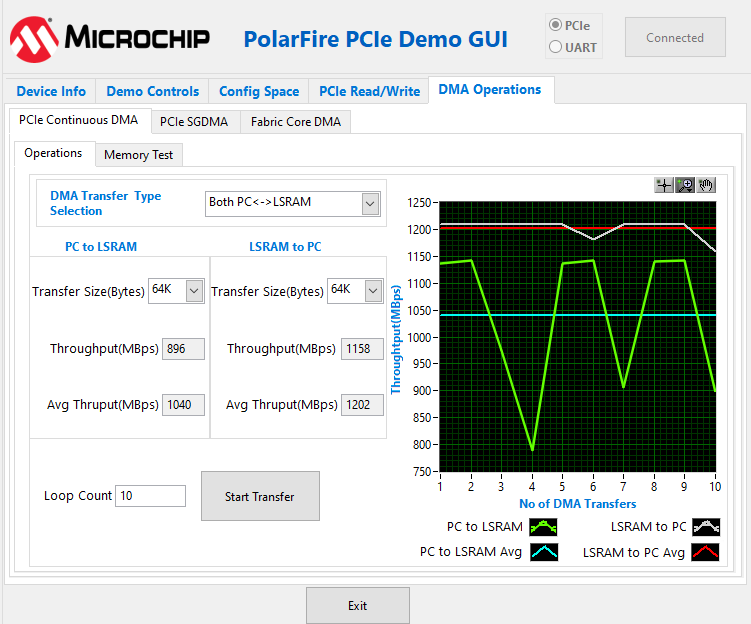Select the graph cursor crosshair tool

(x=664, y=185)
